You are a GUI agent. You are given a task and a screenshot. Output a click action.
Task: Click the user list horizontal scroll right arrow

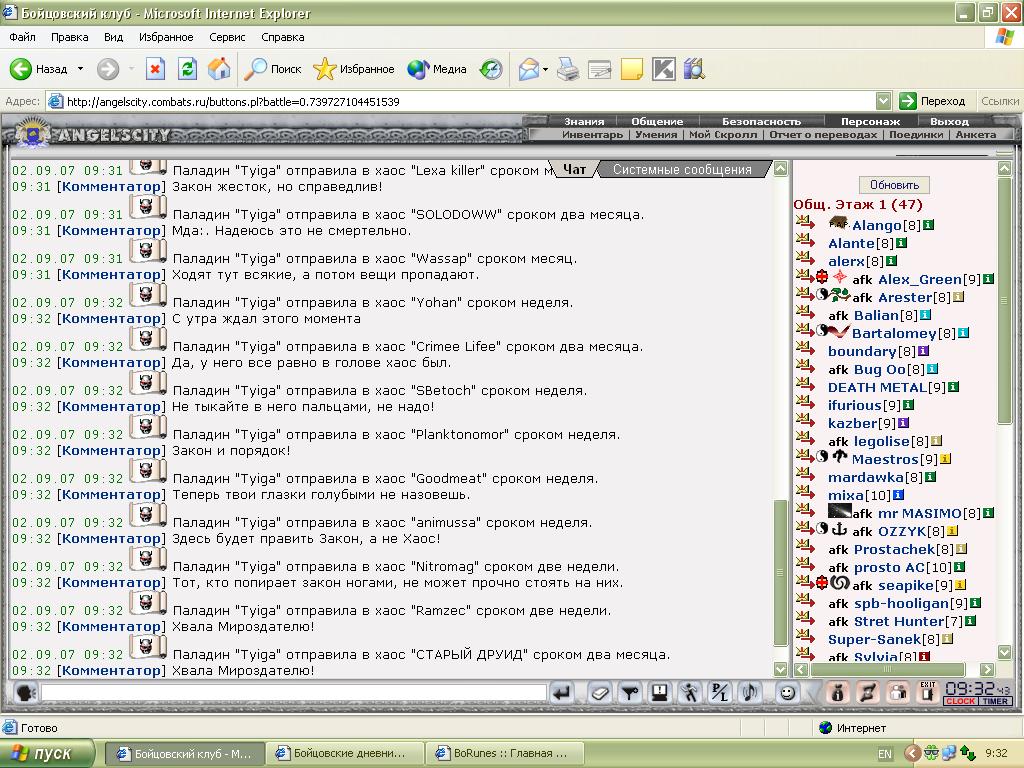(x=987, y=669)
